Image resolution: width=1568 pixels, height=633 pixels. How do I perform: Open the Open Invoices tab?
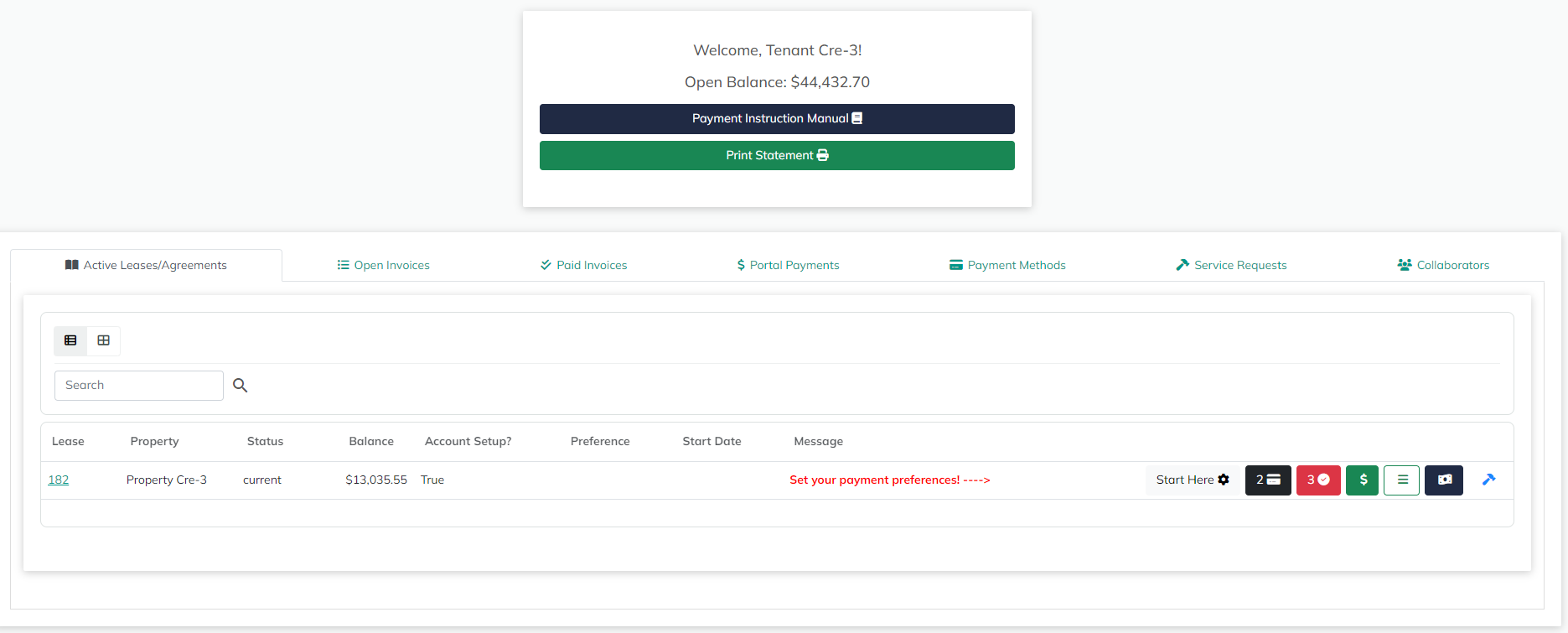point(383,265)
